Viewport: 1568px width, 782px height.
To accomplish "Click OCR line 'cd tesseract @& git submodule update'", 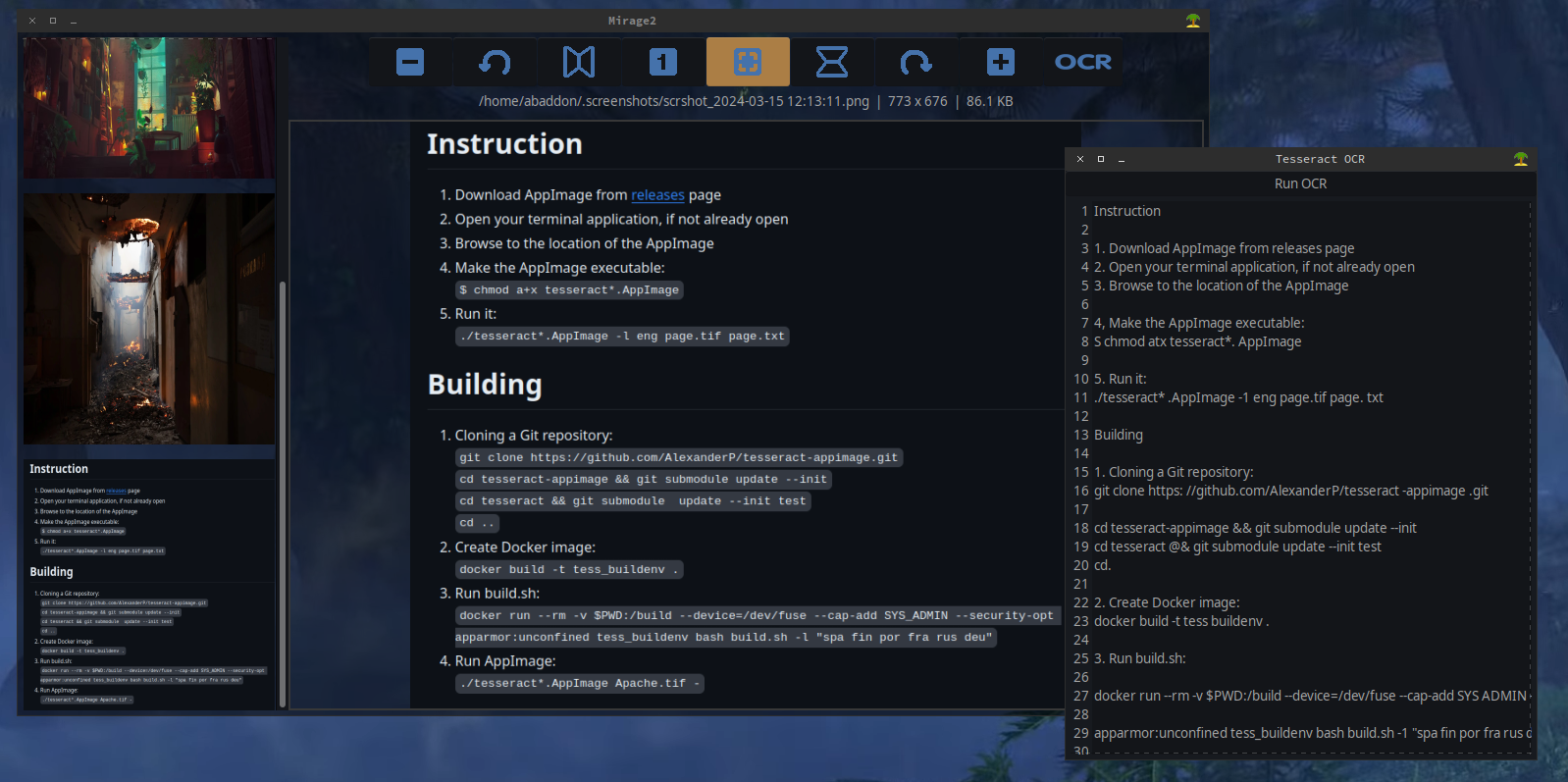I will click(1237, 547).
